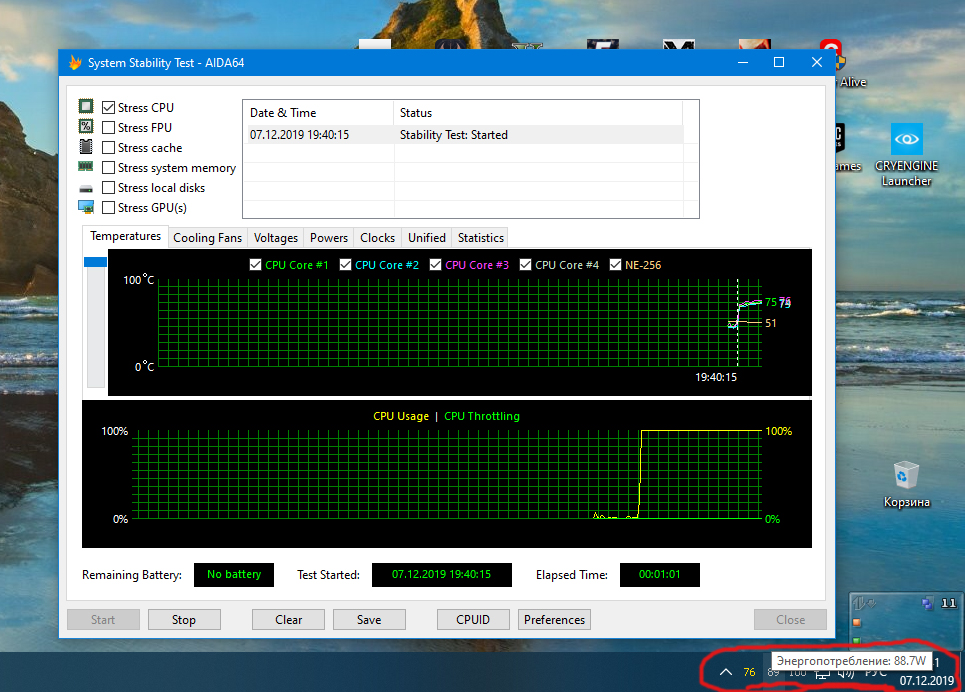Click the monitor icon beside Stress GPU(s)
This screenshot has height=692, width=965.
pyautogui.click(x=86, y=207)
